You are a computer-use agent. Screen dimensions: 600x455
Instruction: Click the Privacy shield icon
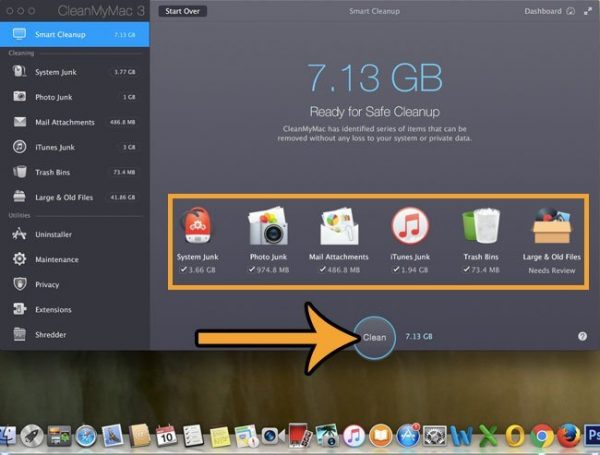20,284
